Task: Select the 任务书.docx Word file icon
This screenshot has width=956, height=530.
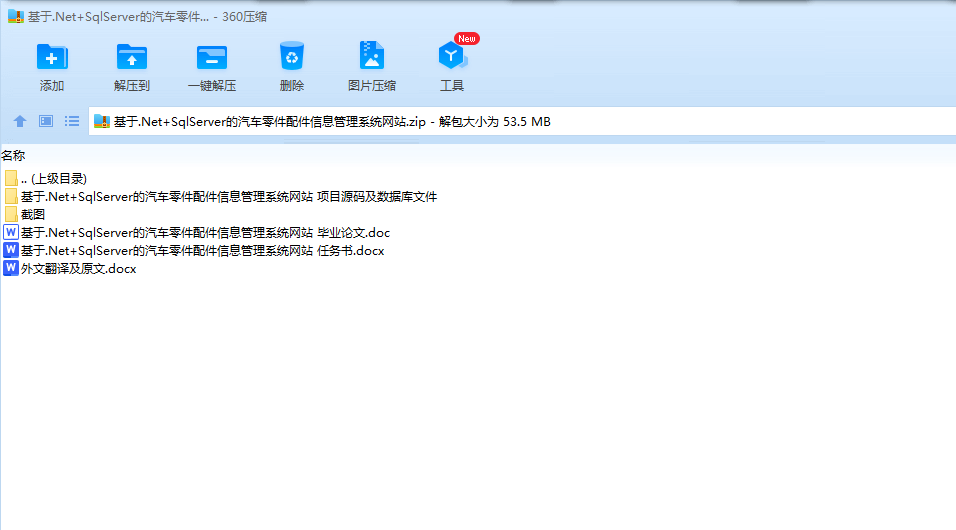Action: (x=11, y=250)
